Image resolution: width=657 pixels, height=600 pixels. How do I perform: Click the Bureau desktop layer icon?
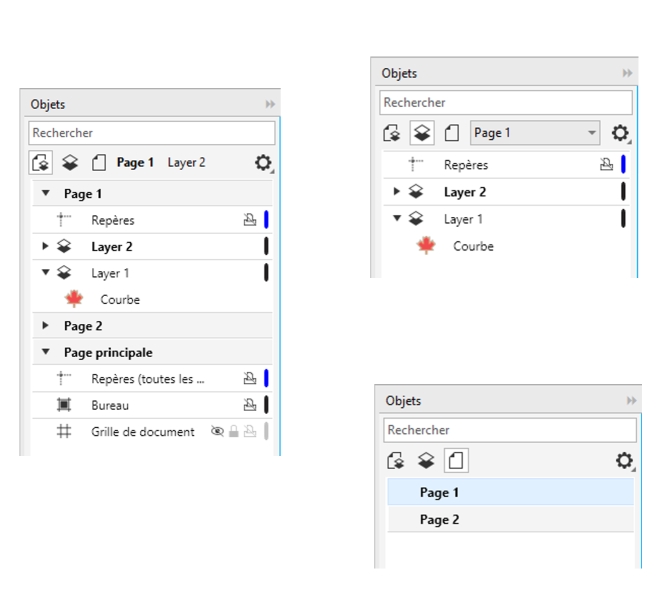tap(64, 405)
